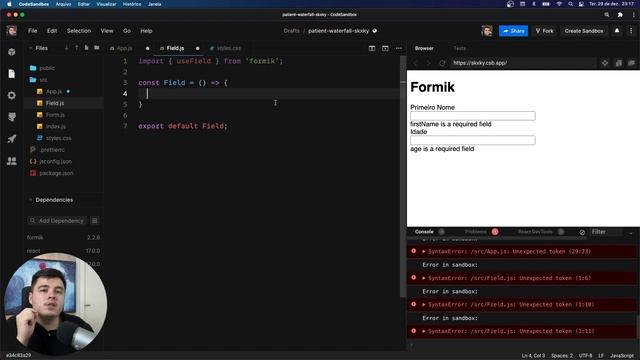Create a new file via Files header icon
The height and width of the screenshot is (360, 640).
(x=87, y=48)
